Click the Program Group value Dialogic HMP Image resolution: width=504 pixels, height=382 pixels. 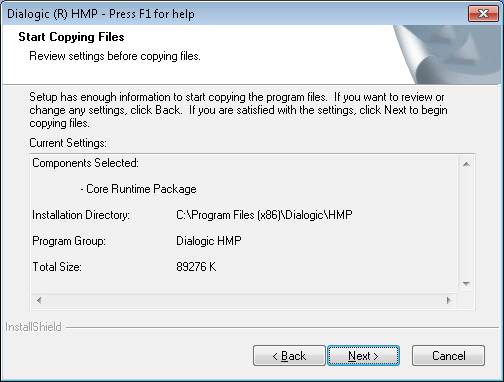click(209, 241)
